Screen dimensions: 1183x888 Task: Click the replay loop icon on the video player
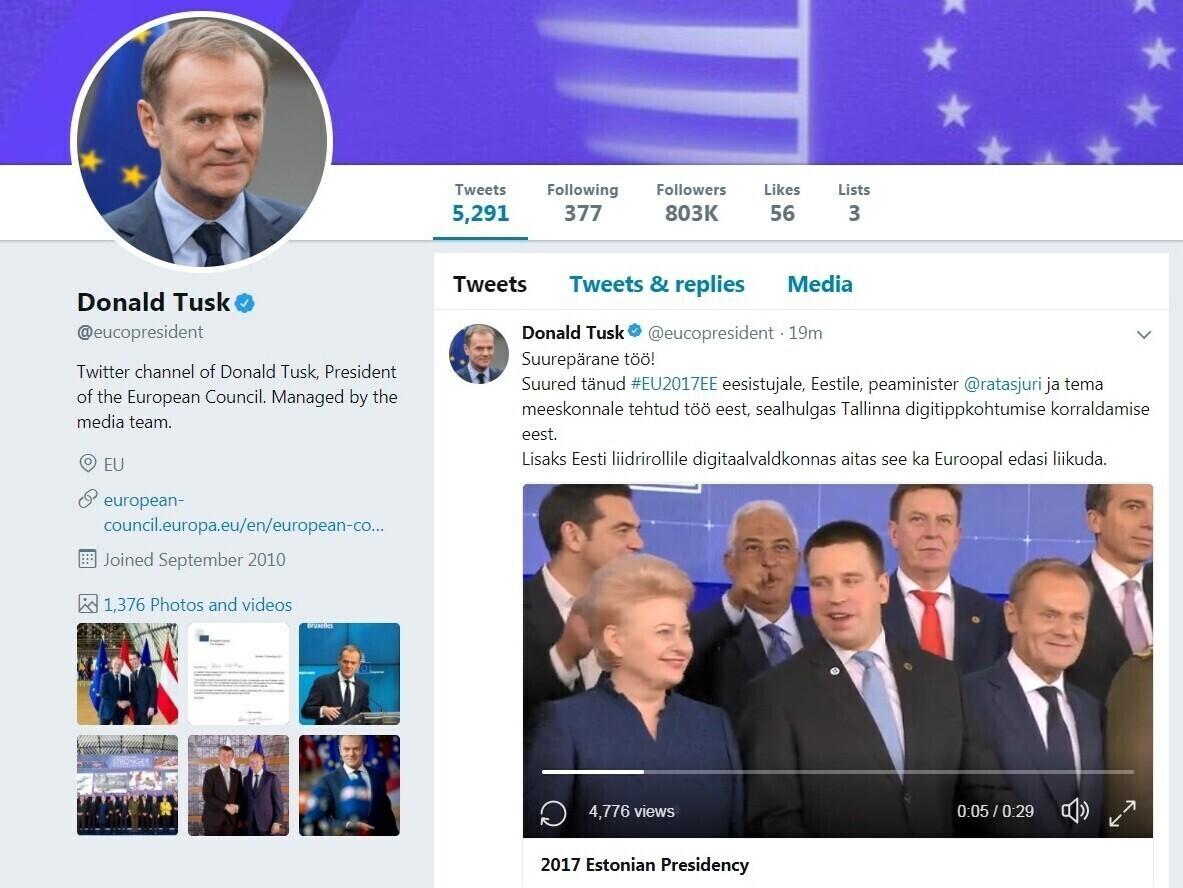pos(552,811)
